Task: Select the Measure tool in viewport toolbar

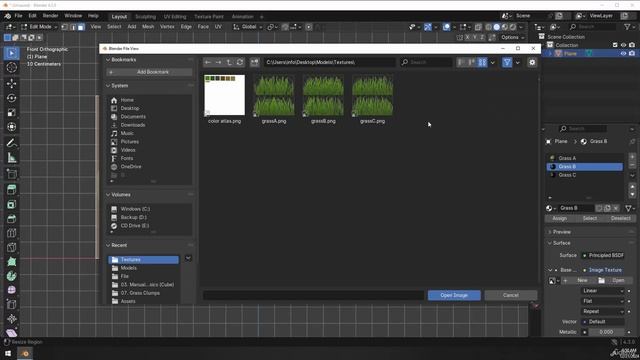Action: coord(11,158)
